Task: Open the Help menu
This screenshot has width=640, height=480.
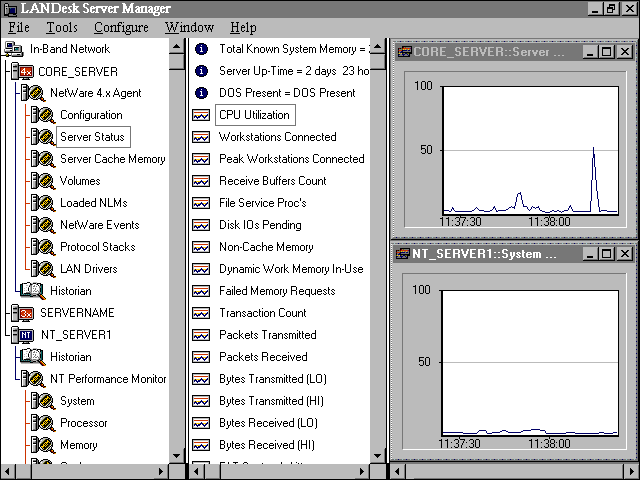Action: pyautogui.click(x=243, y=27)
